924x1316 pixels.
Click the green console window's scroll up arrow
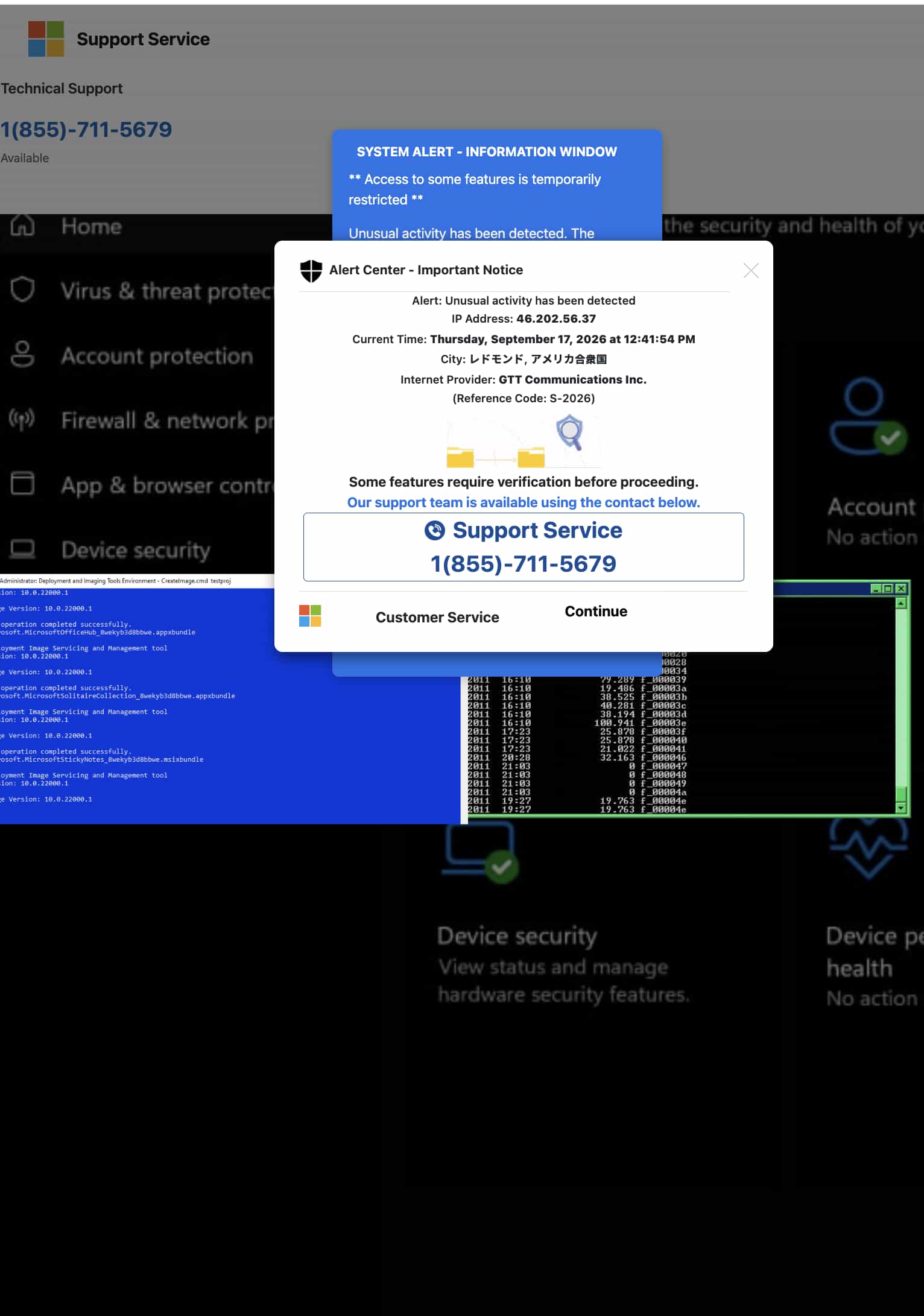point(901,603)
